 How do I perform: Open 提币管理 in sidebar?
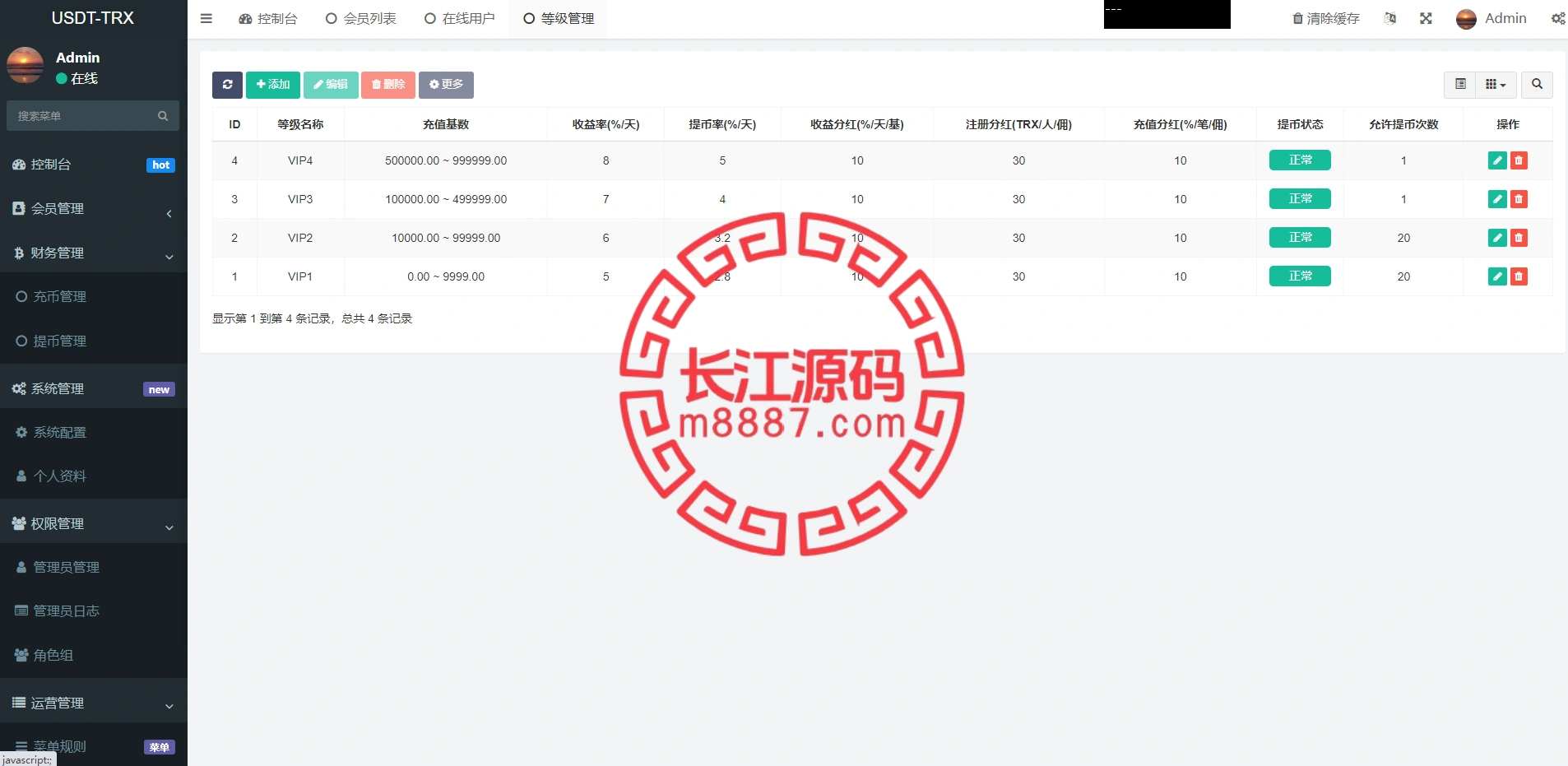click(x=94, y=341)
